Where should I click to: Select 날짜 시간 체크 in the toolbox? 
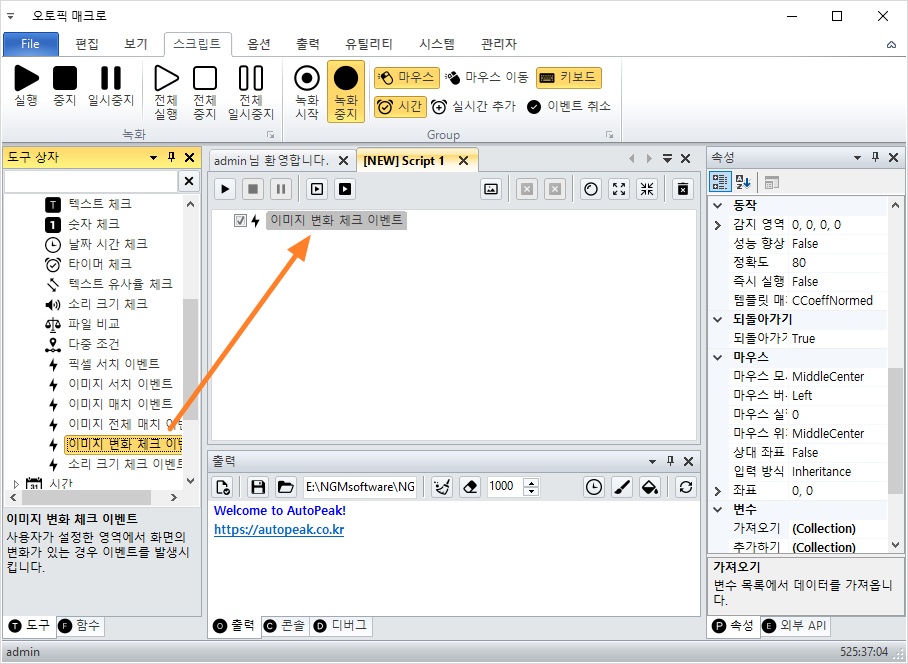point(108,244)
